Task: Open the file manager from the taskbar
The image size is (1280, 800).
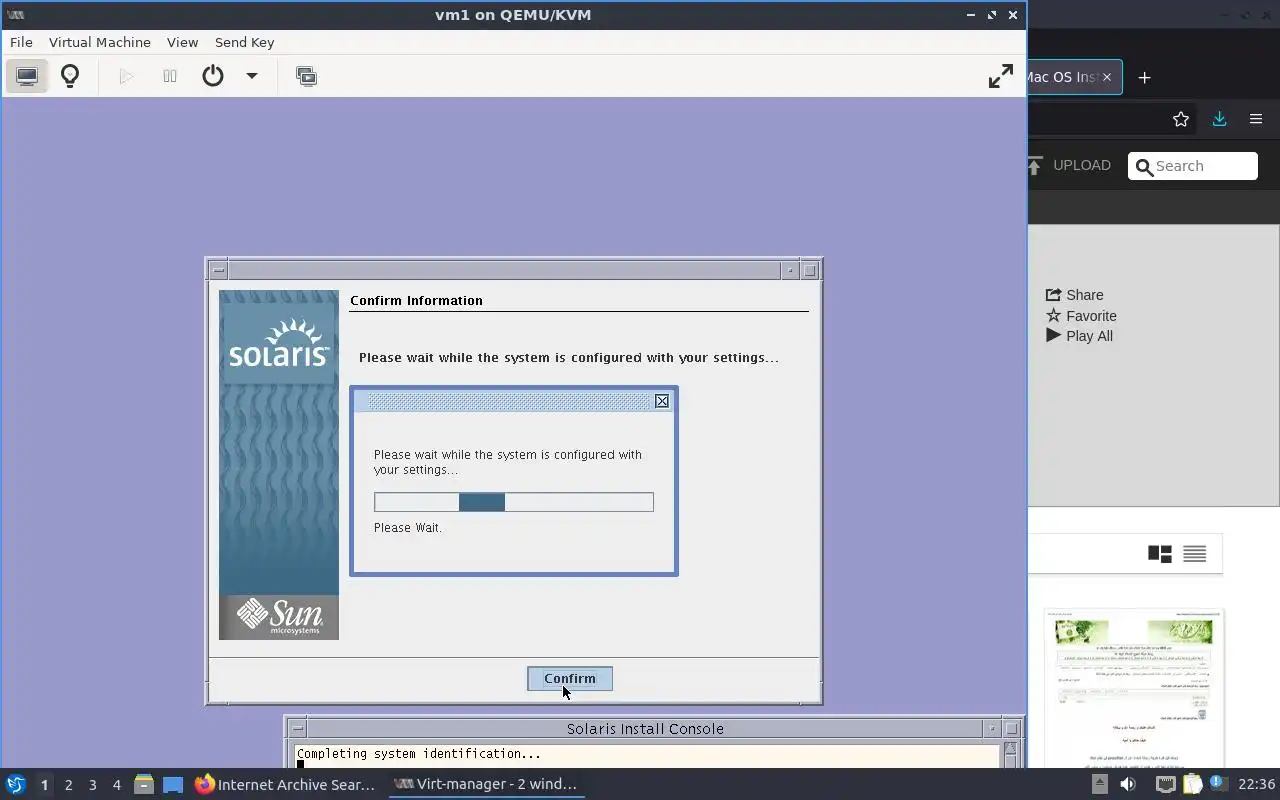Action: click(144, 784)
